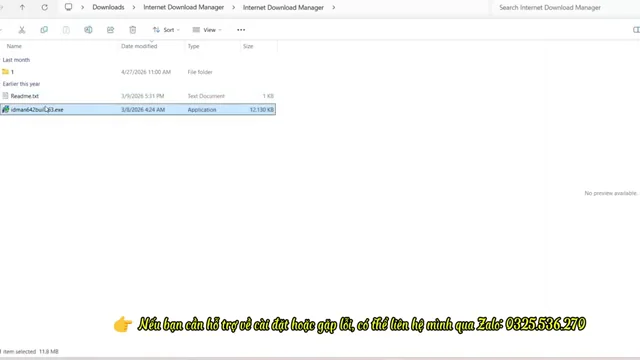Select the idman642build3.exe file
This screenshot has height=360, width=640.
(x=138, y=109)
